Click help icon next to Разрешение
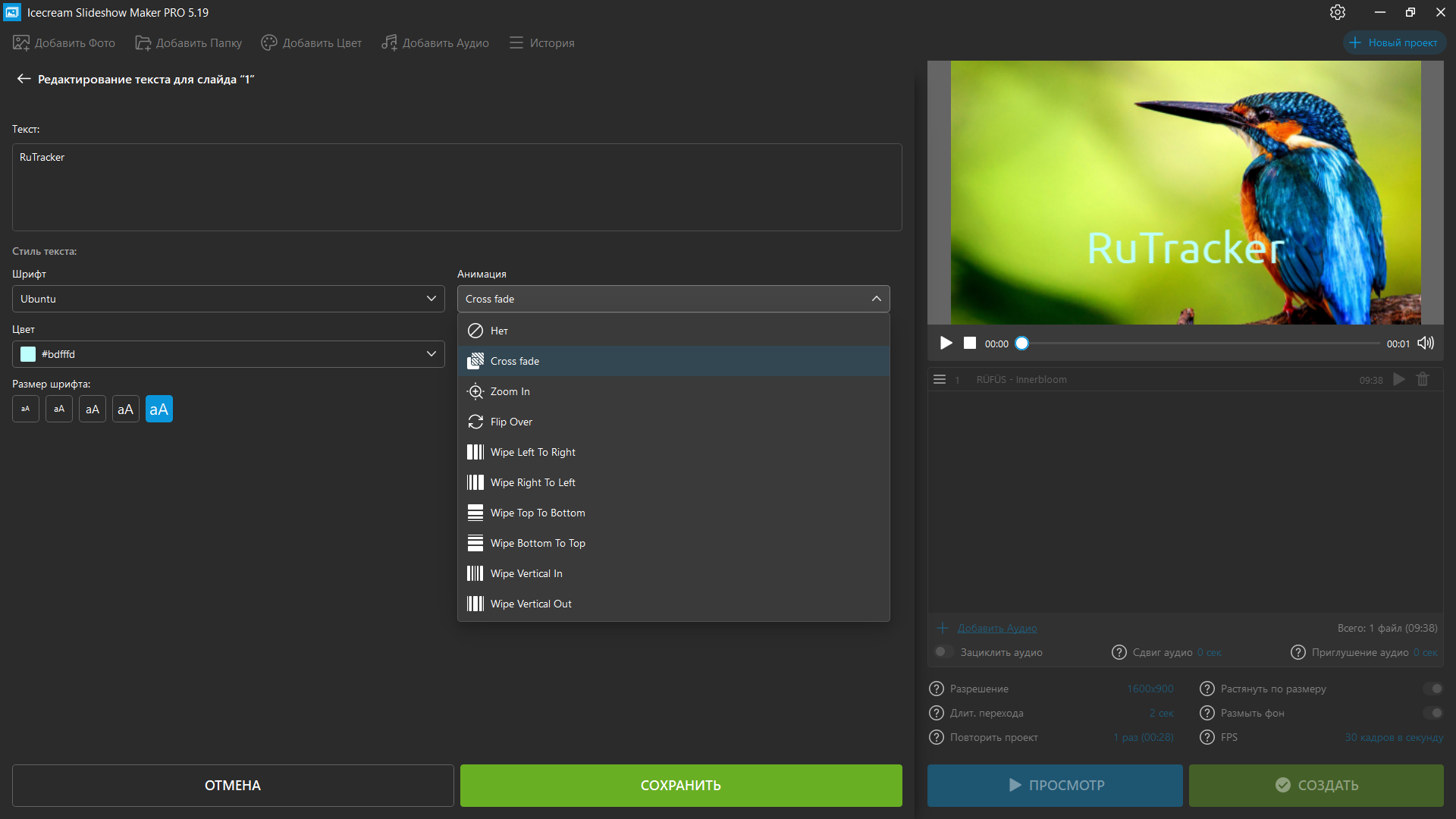1456x819 pixels. click(937, 689)
